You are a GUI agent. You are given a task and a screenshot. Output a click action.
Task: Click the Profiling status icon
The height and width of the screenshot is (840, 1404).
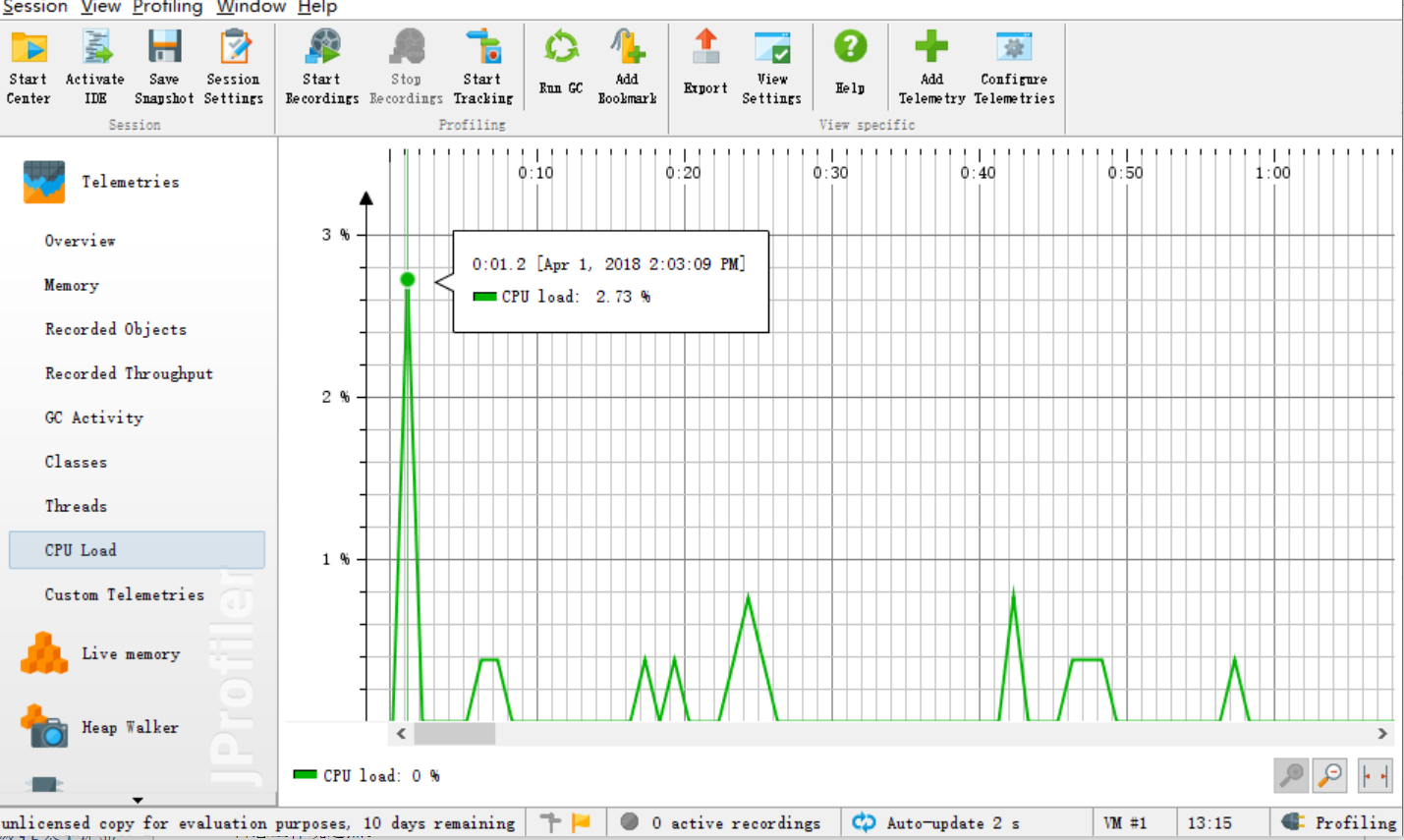tap(1292, 822)
